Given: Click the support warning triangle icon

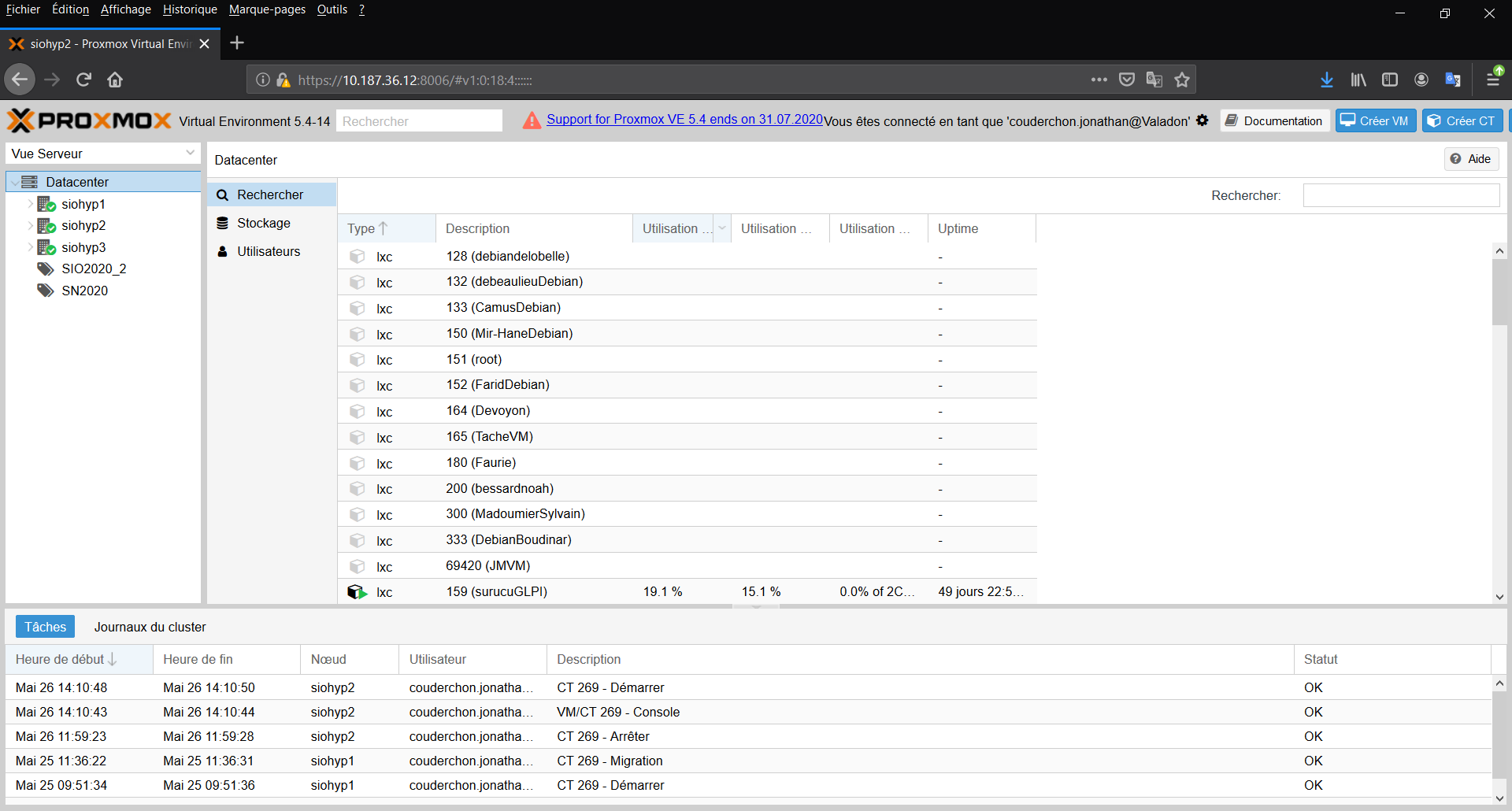Looking at the screenshot, I should [532, 120].
